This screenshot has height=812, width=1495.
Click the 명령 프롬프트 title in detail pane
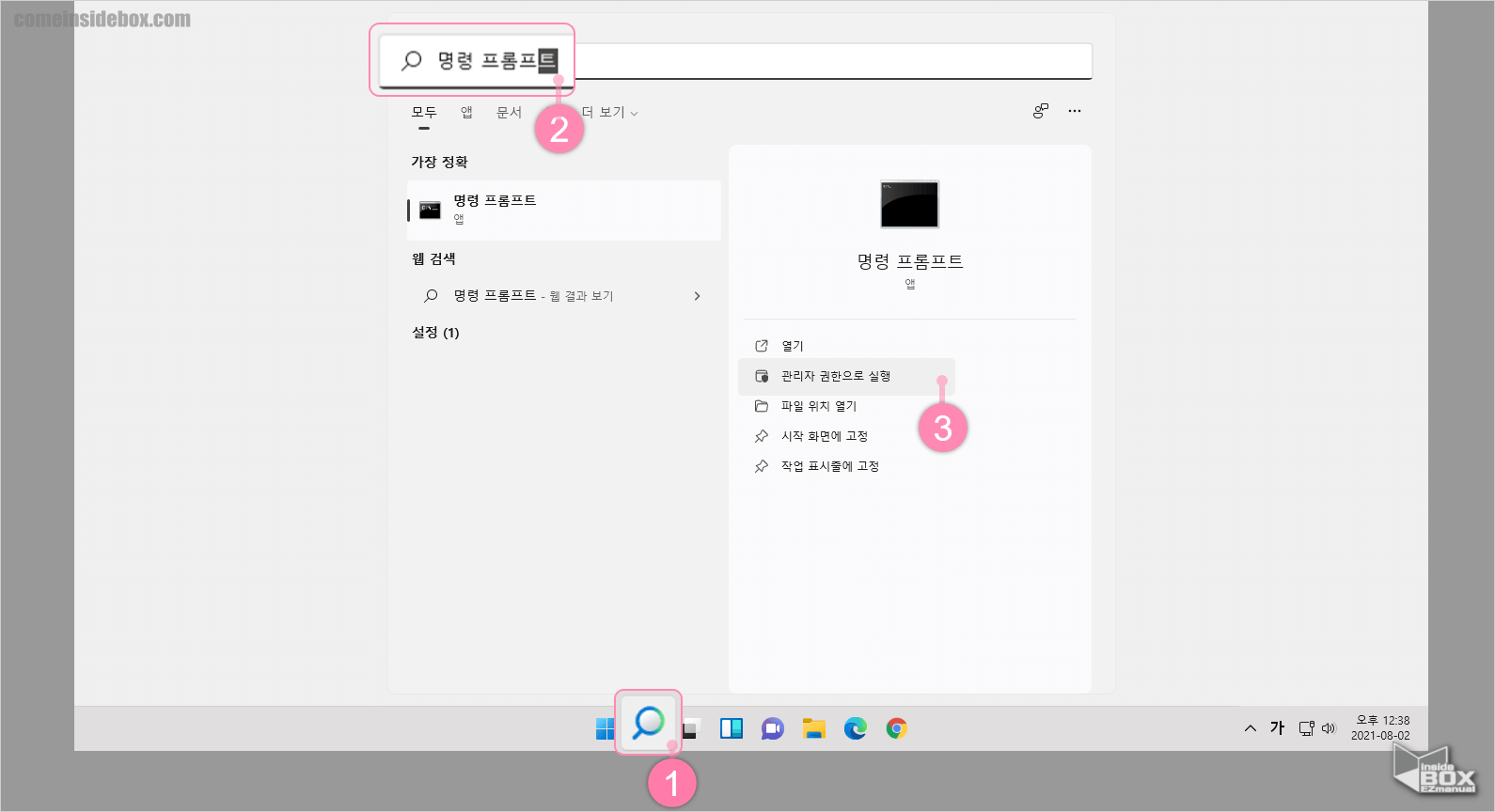(910, 261)
